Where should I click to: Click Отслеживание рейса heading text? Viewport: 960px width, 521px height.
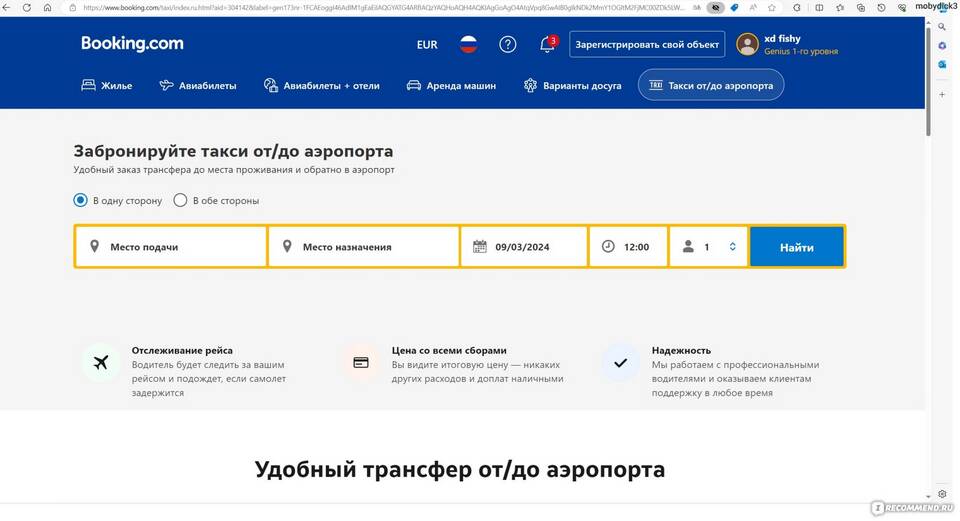(182, 350)
